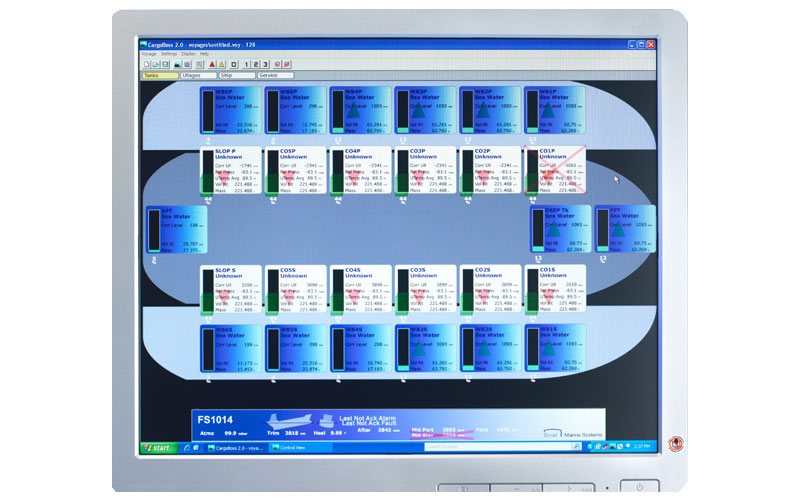Select the WB5P Sea Water tank card
This screenshot has width=800, height=500.
tap(295, 110)
